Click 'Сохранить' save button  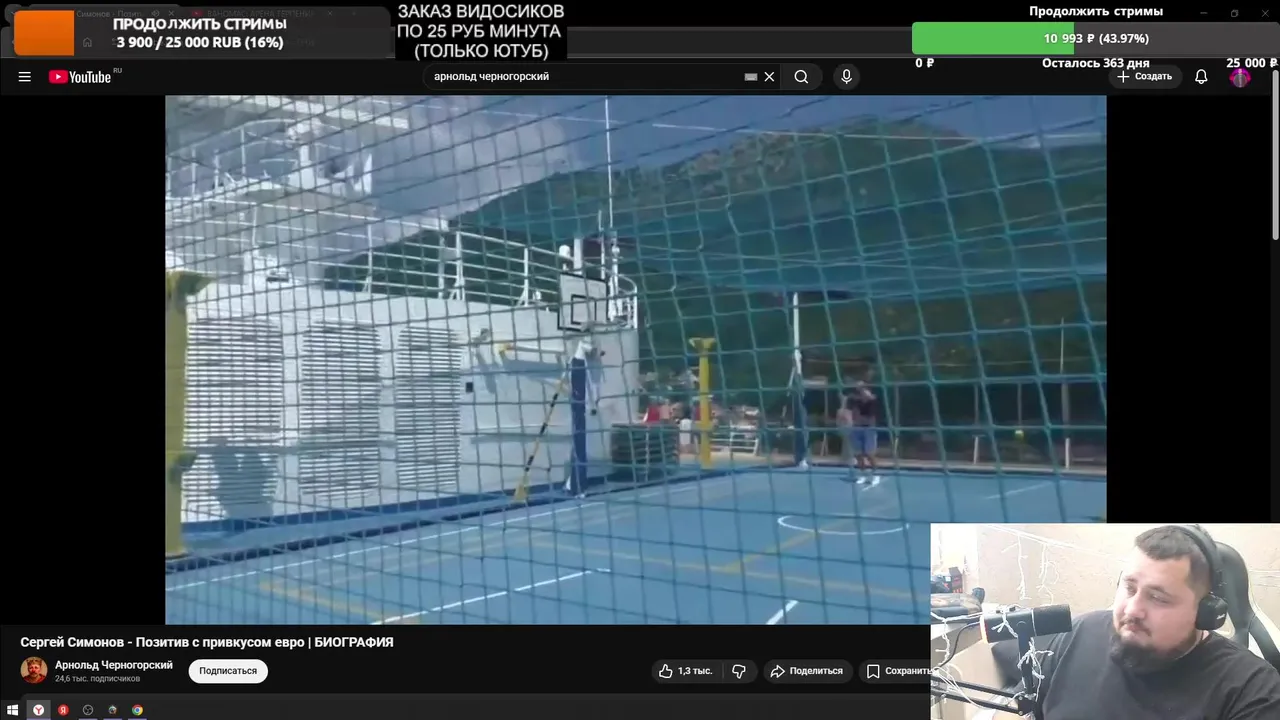tap(897, 671)
